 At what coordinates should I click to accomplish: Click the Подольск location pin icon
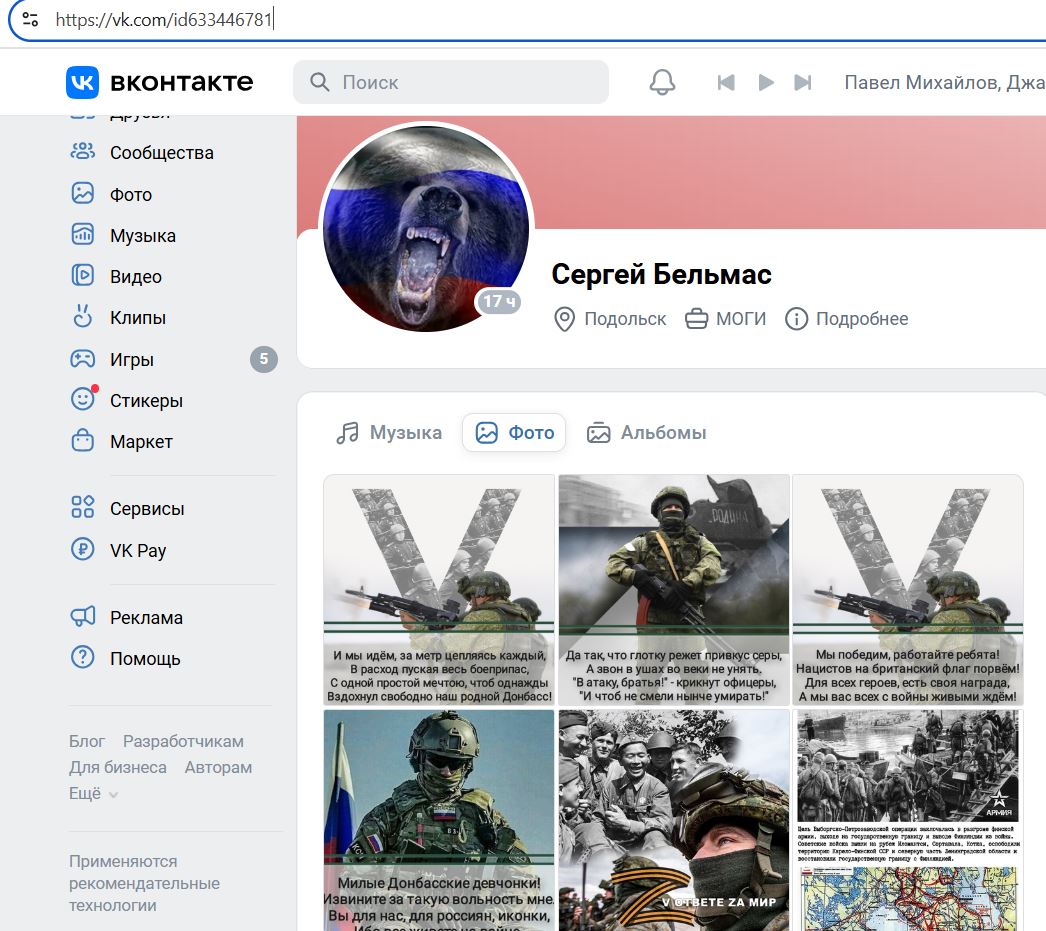click(564, 319)
